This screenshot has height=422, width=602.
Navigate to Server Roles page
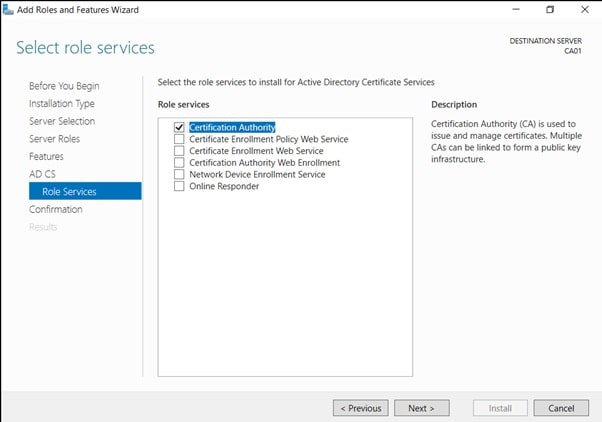pos(54,139)
